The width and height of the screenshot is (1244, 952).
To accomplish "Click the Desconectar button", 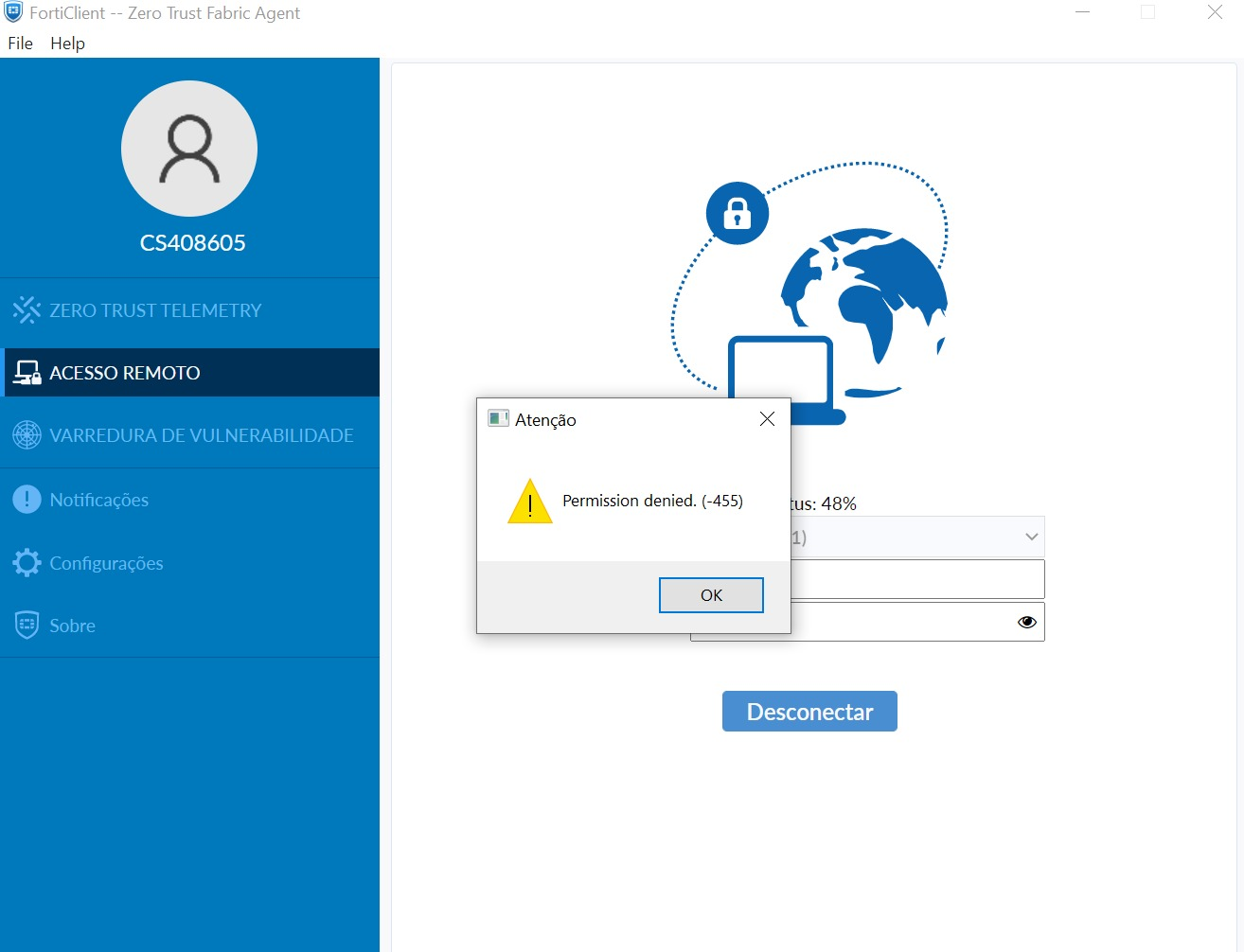I will click(809, 712).
